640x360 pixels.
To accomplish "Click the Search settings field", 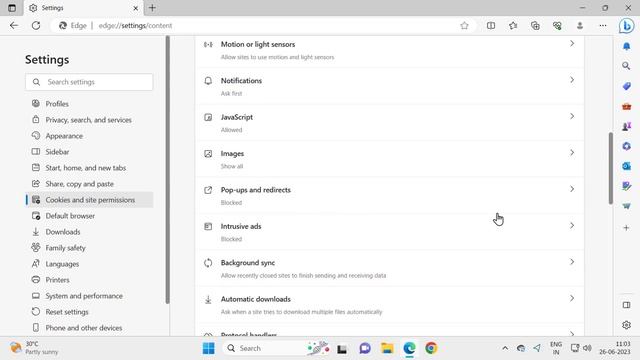I will (89, 82).
